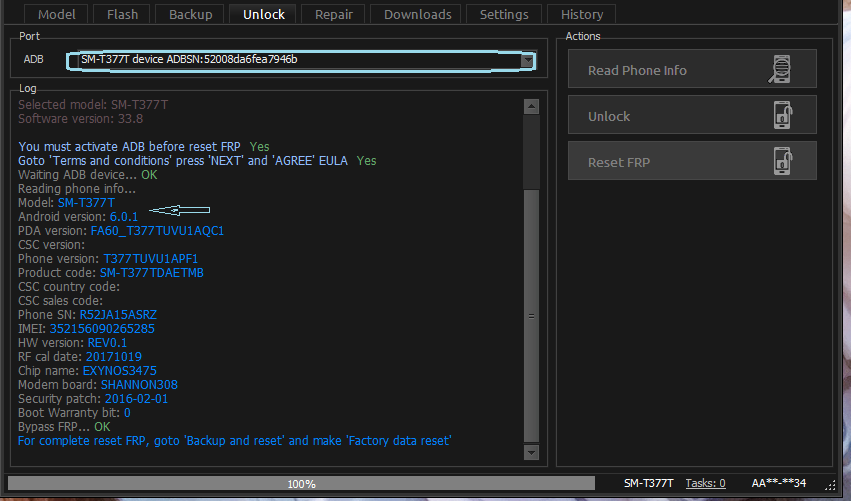Click the Security patch 2016-02-01 value
The width and height of the screenshot is (851, 501).
click(136, 399)
